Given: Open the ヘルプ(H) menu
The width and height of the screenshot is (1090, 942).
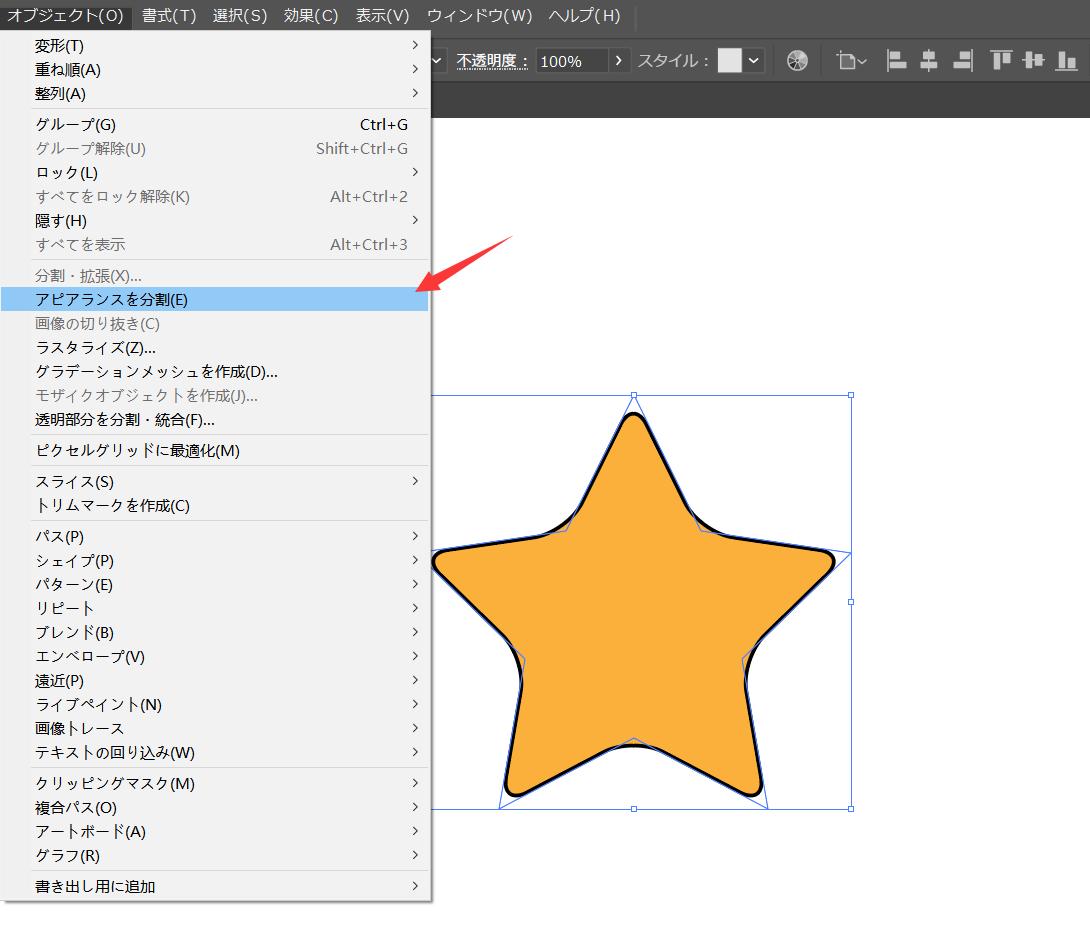Looking at the screenshot, I should click(585, 15).
